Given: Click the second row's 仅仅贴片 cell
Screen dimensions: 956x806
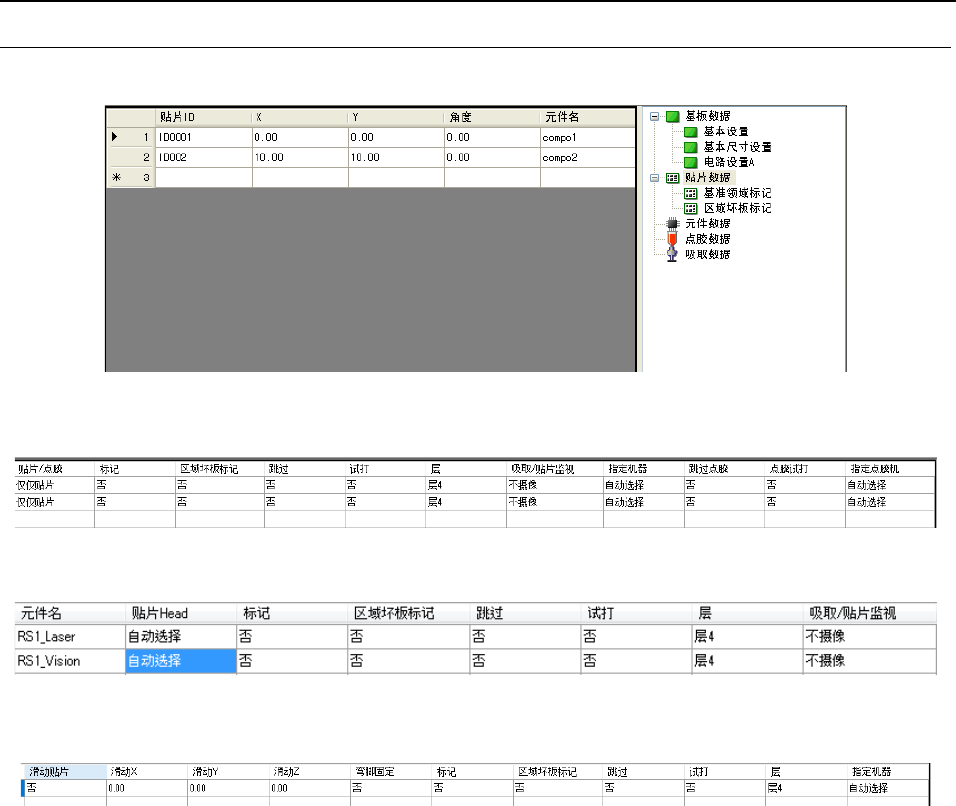Looking at the screenshot, I should pyautogui.click(x=54, y=502).
